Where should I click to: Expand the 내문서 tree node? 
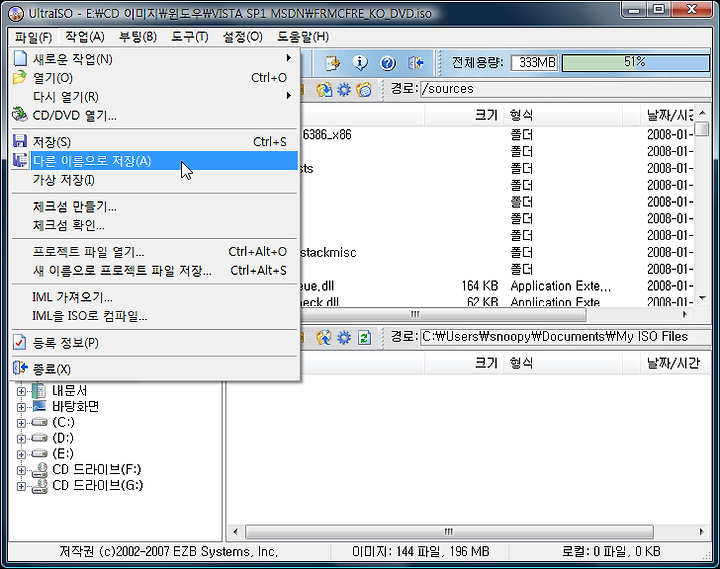[21, 391]
